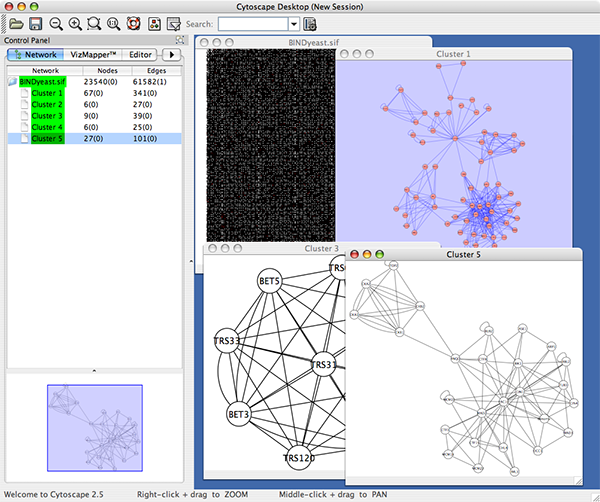600x502 pixels.
Task: Click the Zoom Out magnifier icon
Action: coord(55,23)
